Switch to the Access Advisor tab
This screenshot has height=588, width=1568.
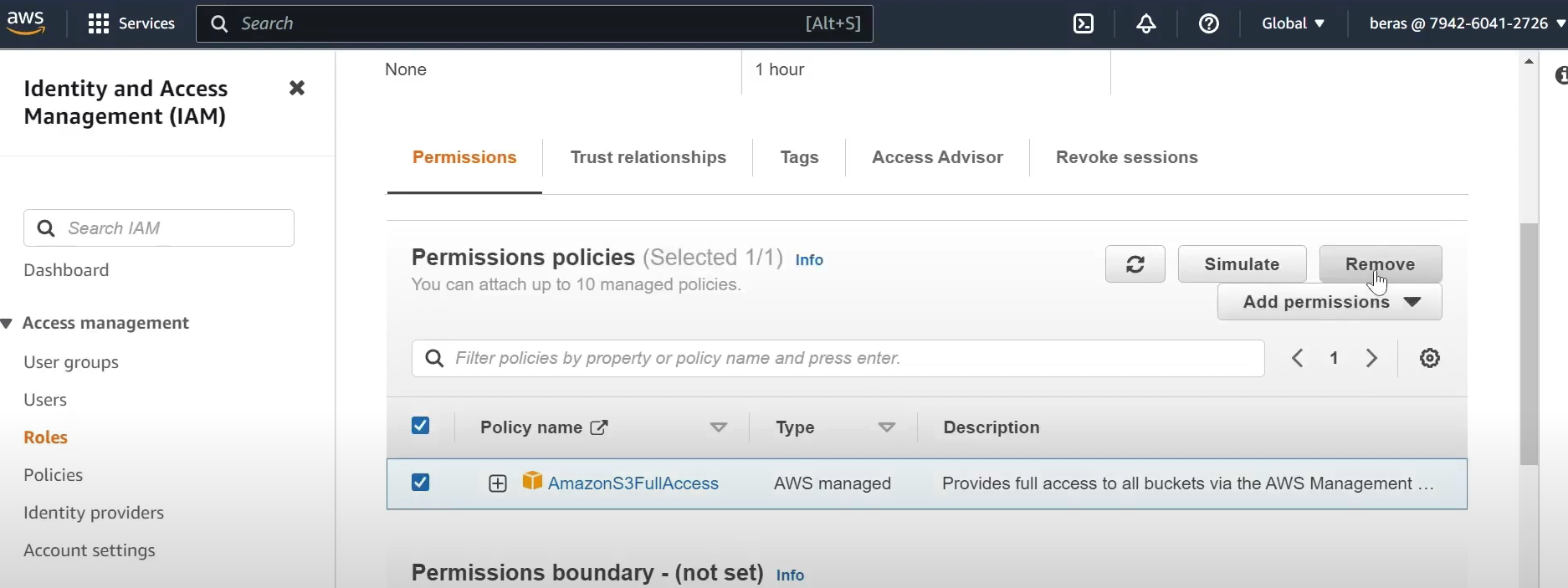click(937, 157)
